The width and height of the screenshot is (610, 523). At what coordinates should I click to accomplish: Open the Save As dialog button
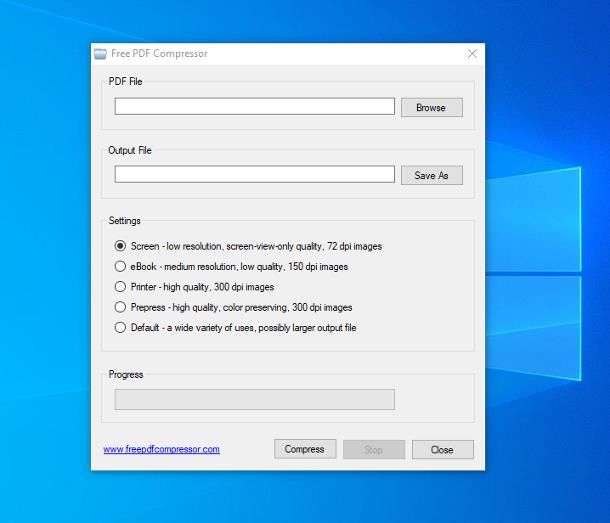[x=432, y=176]
